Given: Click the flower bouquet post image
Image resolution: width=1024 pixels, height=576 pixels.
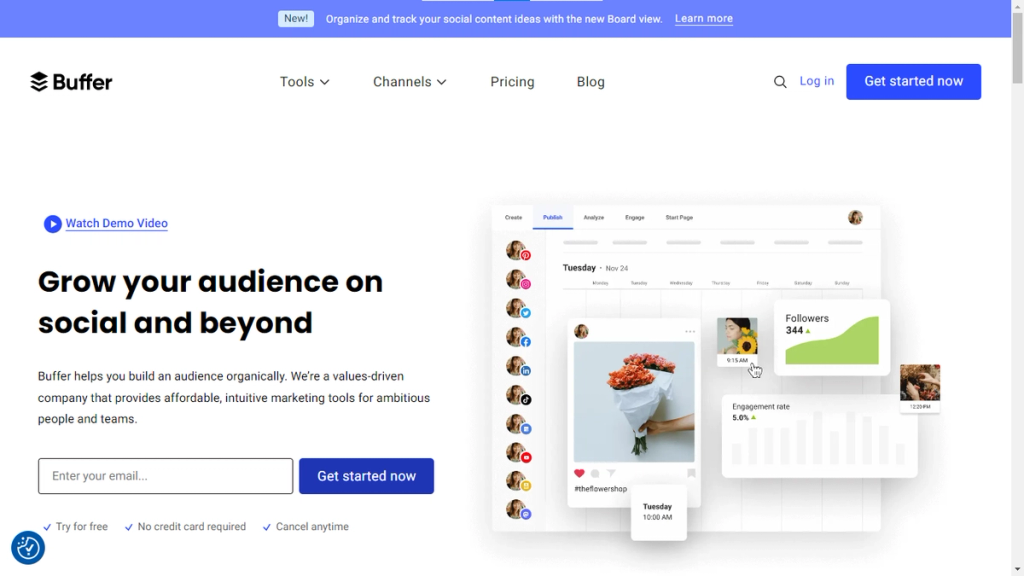Looking at the screenshot, I should coord(634,402).
